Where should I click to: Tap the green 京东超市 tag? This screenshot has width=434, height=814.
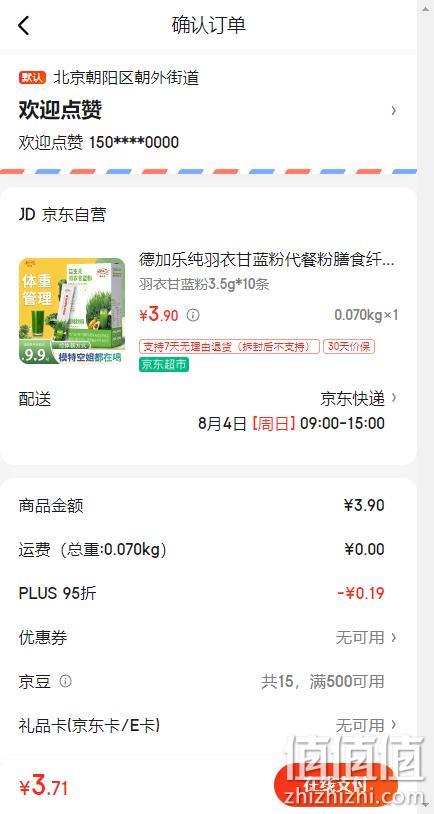click(164, 364)
